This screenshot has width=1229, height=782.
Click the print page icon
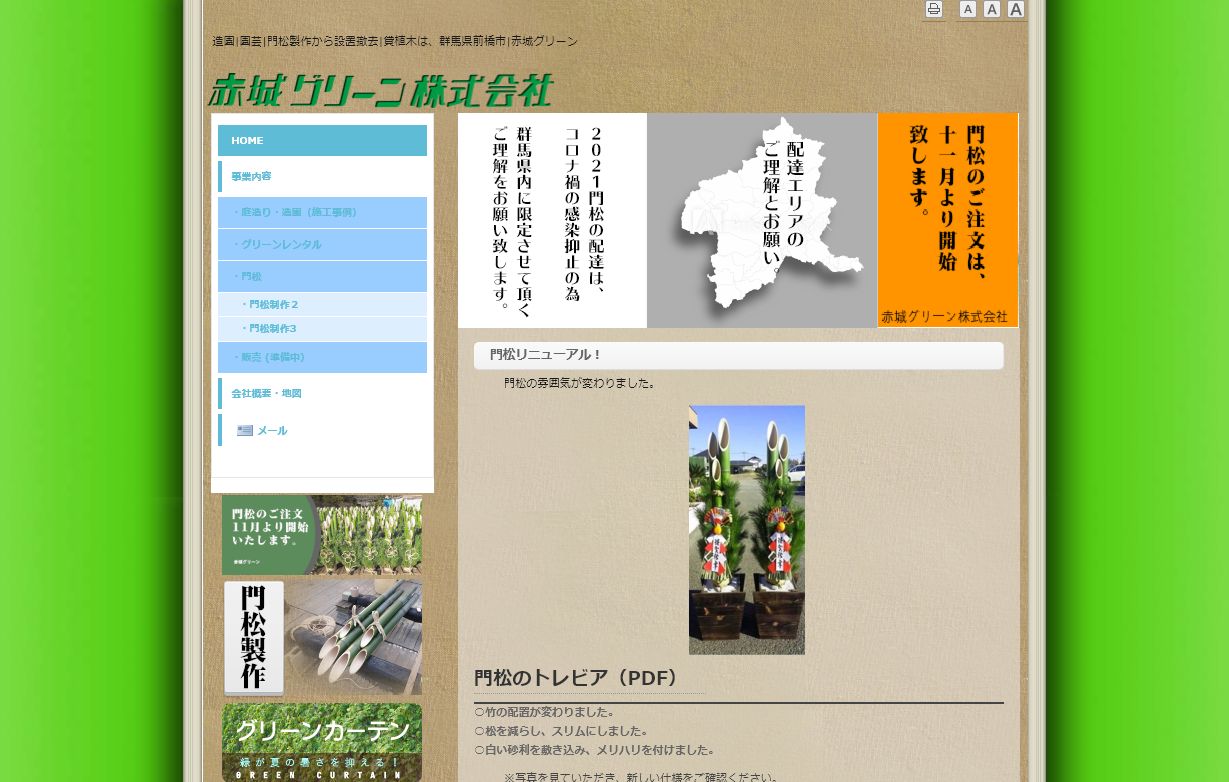click(x=933, y=9)
